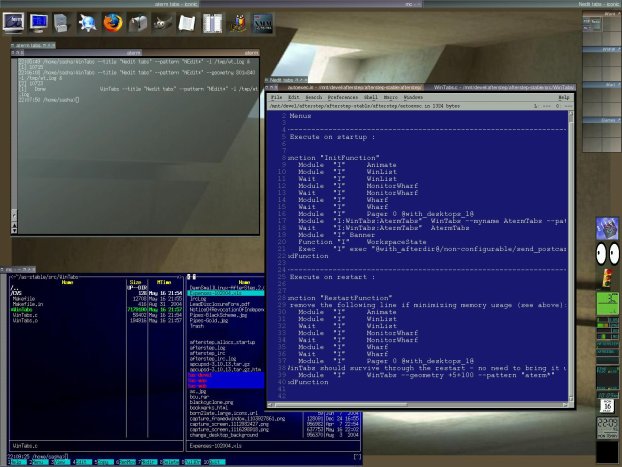The image size is (622, 467).
Task: Launch the two-pane file manager icon
Action: (212, 23)
